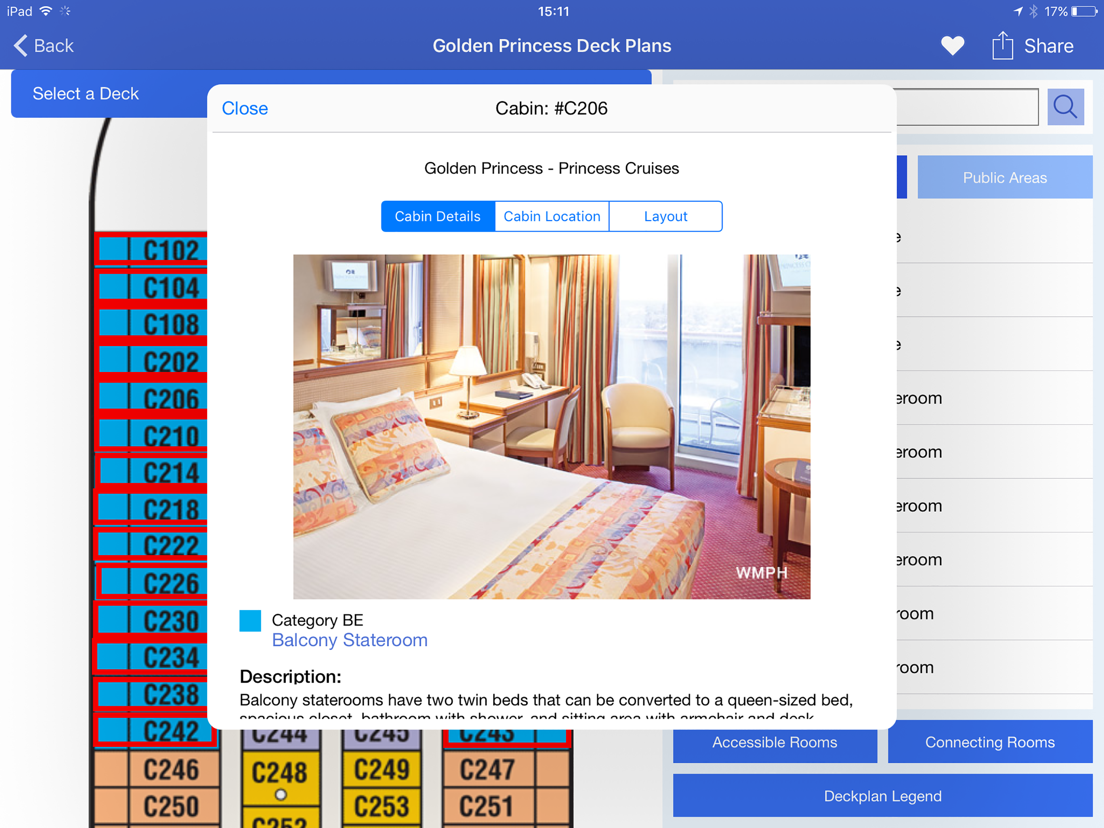Open the Public Areas tab
The image size is (1104, 828).
tap(1005, 177)
